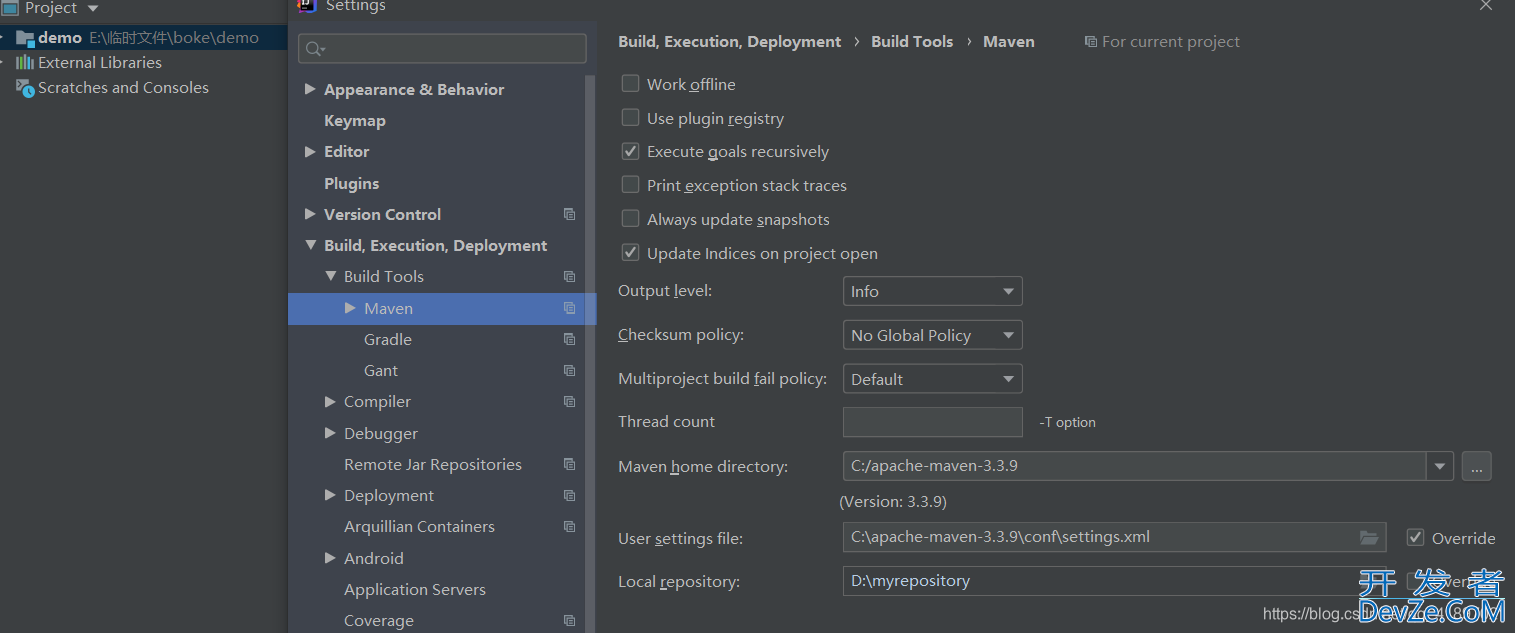Open Arquillian Containers settings
Image resolution: width=1515 pixels, height=633 pixels.
[x=419, y=526]
